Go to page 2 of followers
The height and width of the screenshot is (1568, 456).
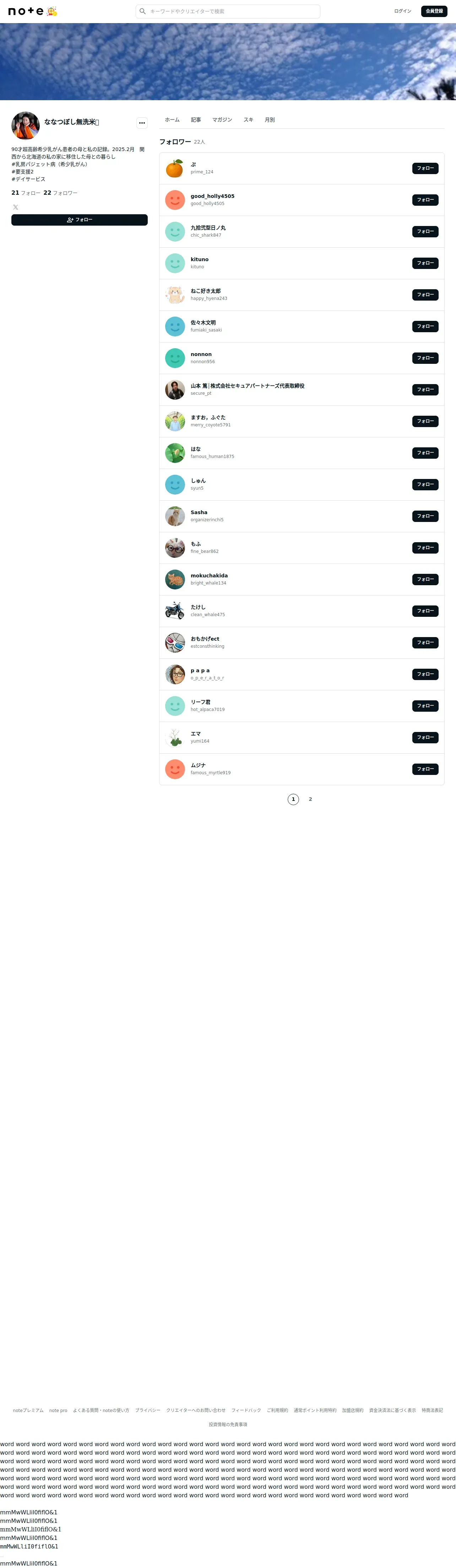[x=310, y=799]
